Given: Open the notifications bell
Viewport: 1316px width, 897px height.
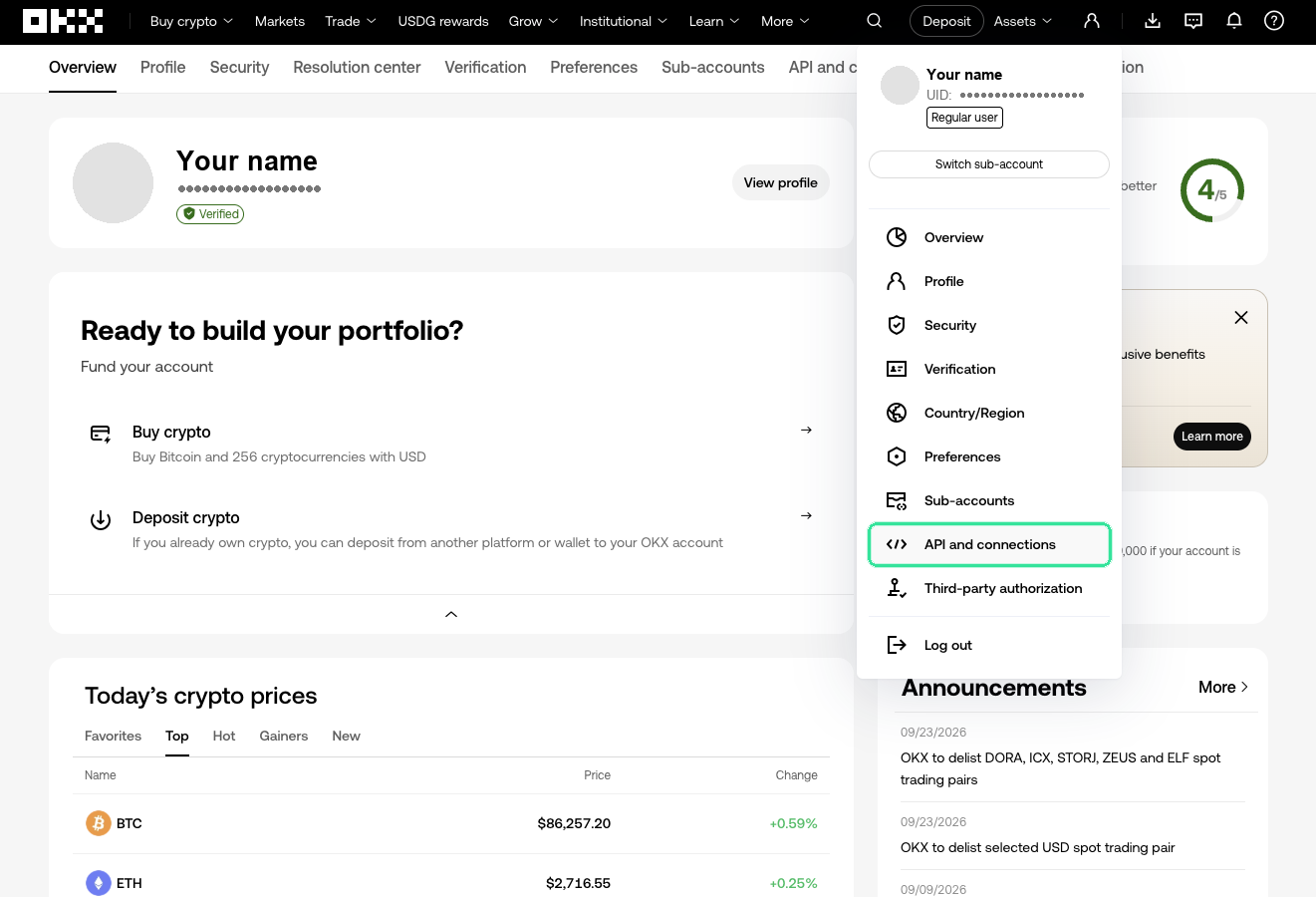Looking at the screenshot, I should click(x=1234, y=21).
